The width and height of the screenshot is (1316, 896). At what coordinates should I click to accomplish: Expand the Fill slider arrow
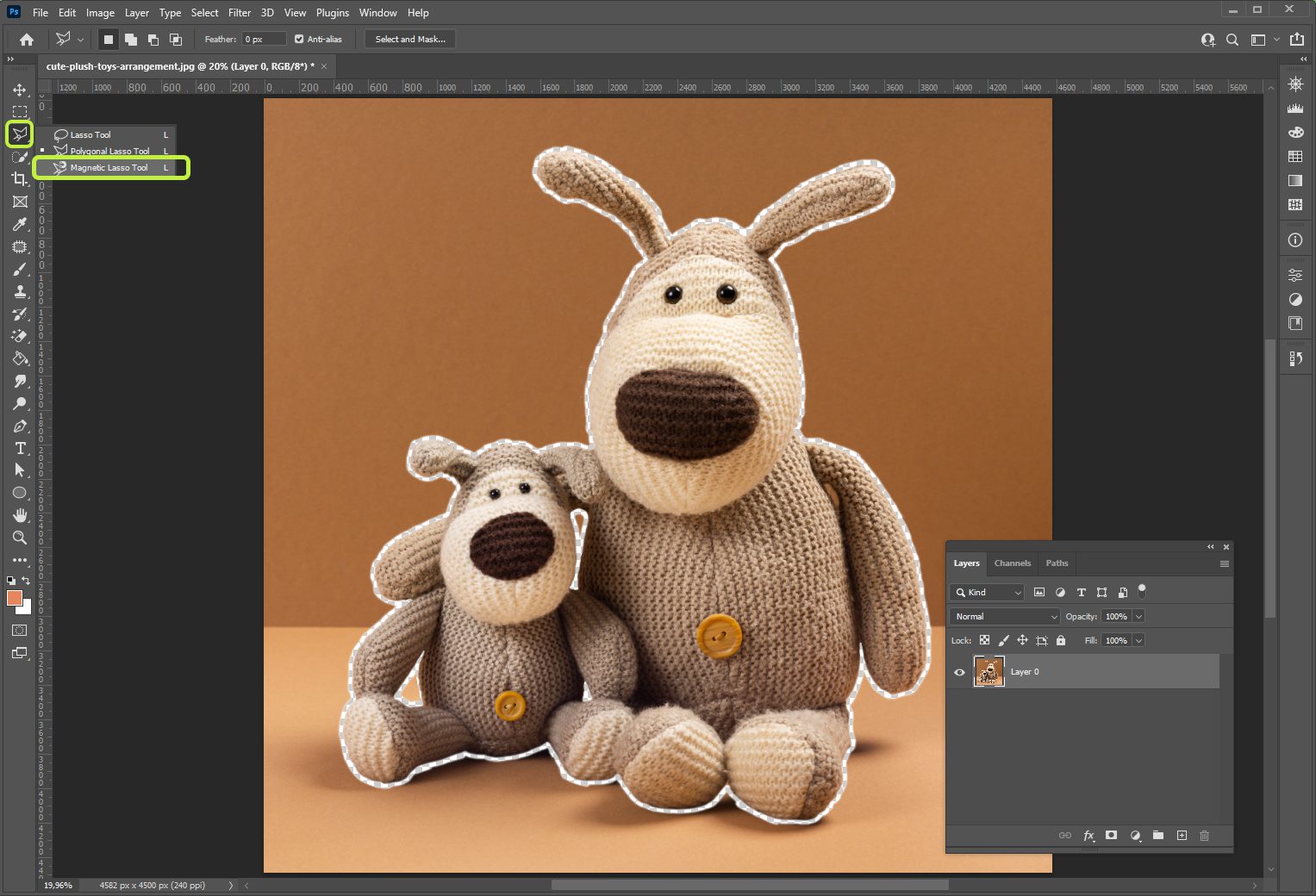[x=1138, y=641]
